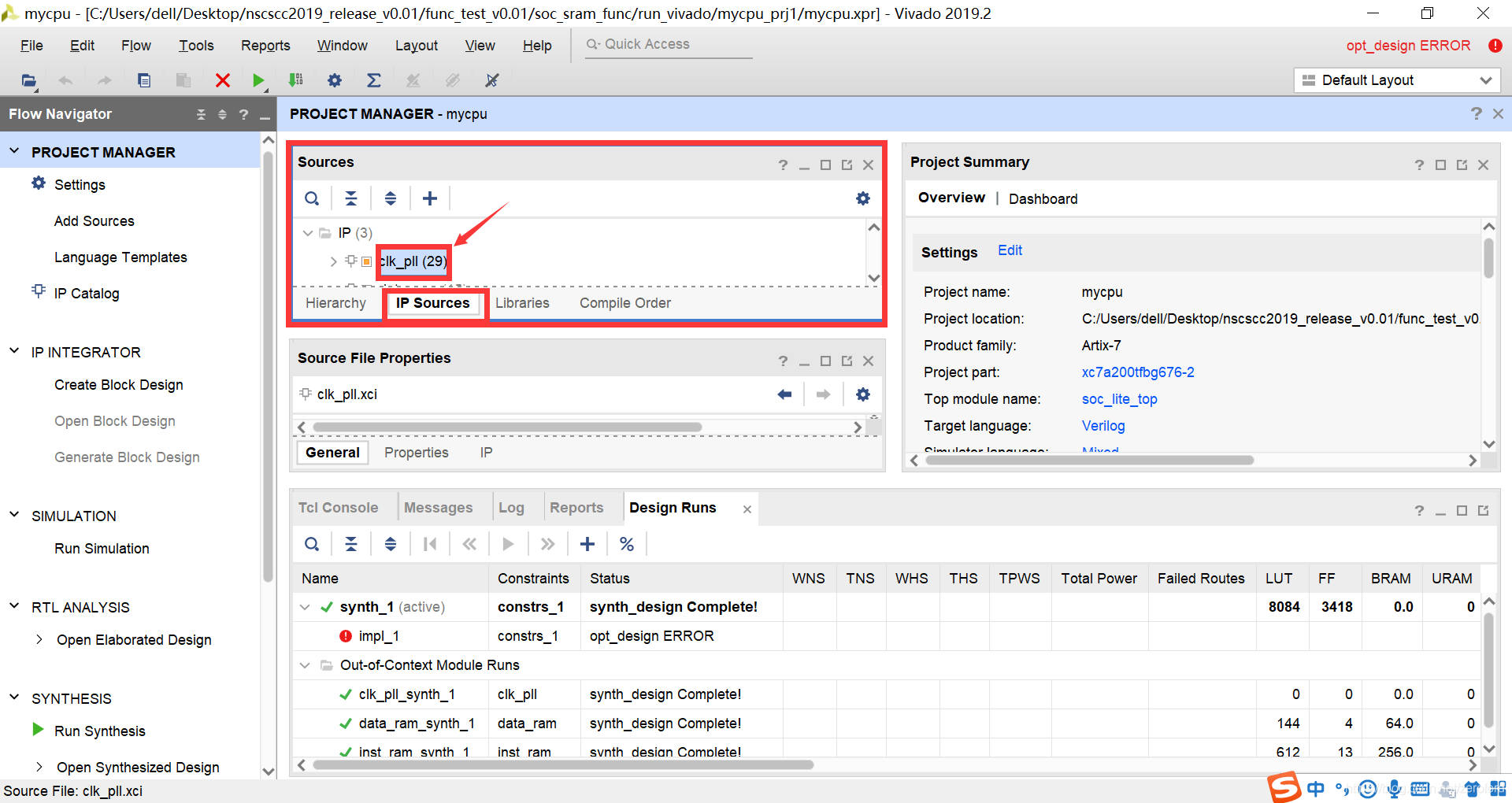Viewport: 1512px width, 803px height.
Task: Click the red Cancel X toolbar icon
Action: click(223, 80)
